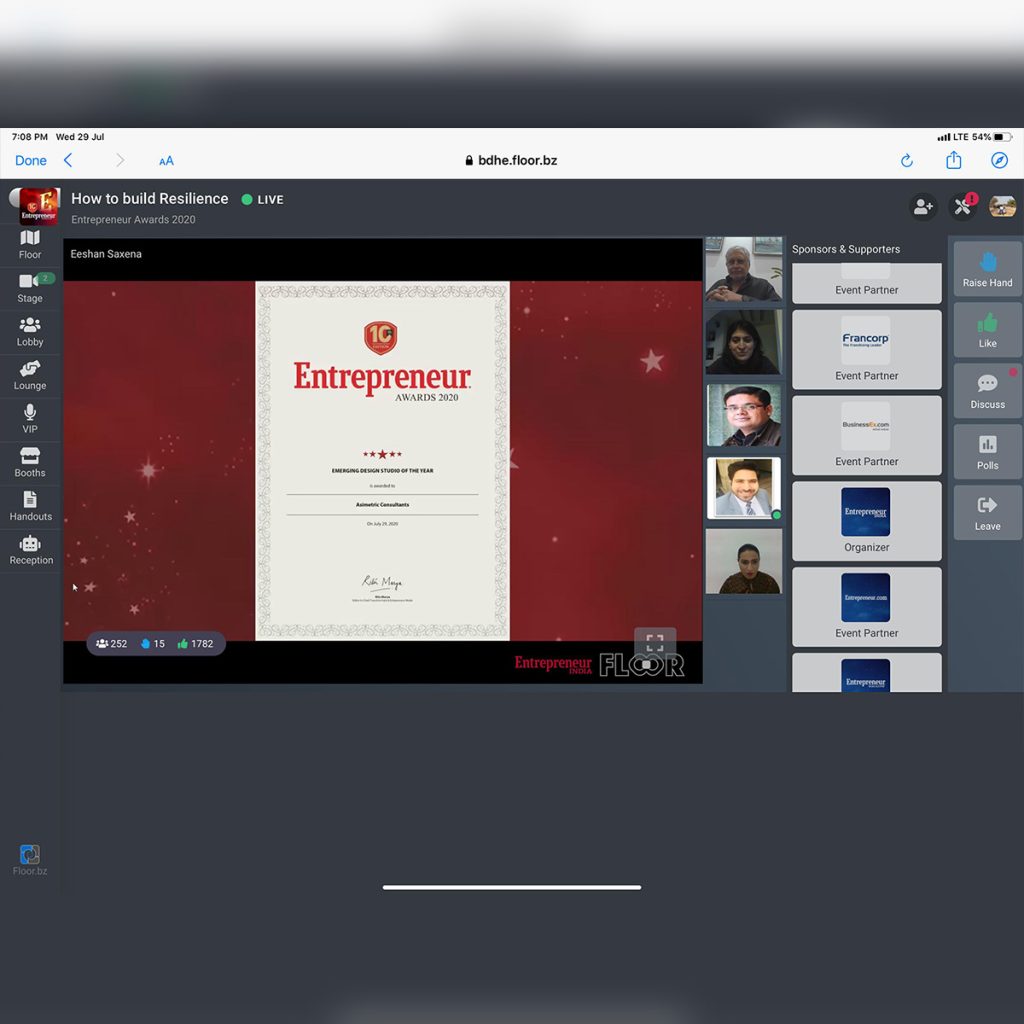Go to the Stage section
Screen dimensions: 1024x1024
(30, 288)
